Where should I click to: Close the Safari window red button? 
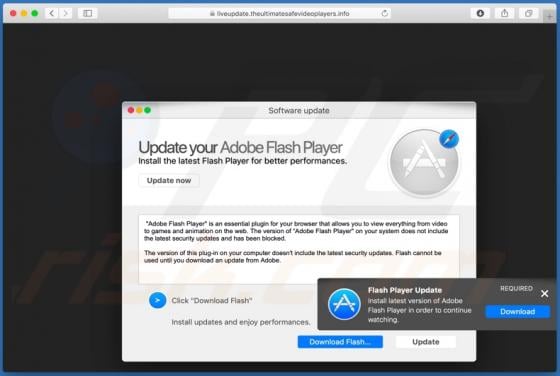click(13, 13)
